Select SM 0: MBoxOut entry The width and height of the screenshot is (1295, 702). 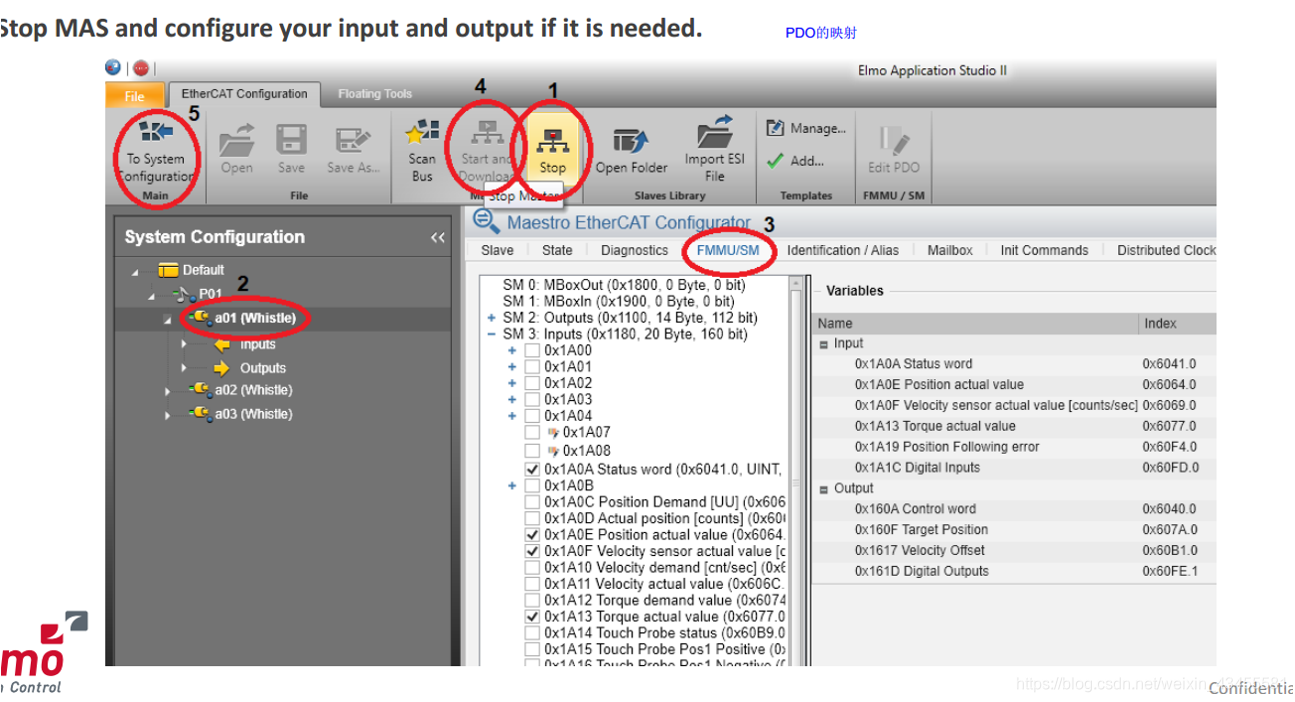point(624,285)
